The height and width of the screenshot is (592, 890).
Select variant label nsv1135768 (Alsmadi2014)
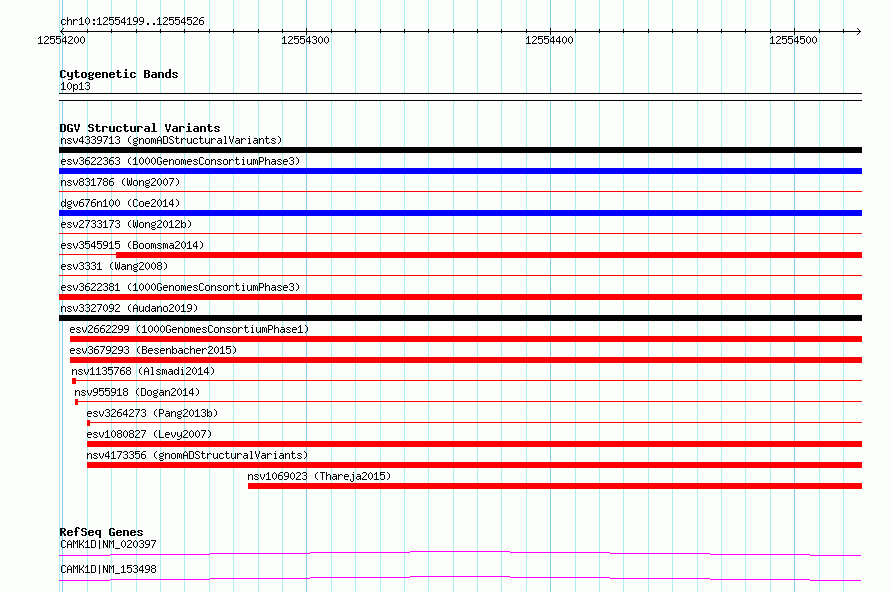click(143, 371)
